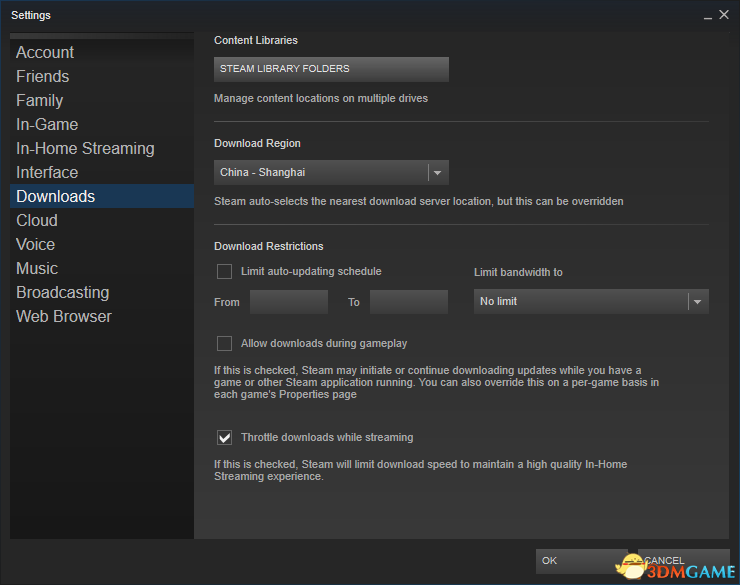This screenshot has height=585, width=740.
Task: Expand the Limit bandwidth No limit dropdown
Action: 591,301
